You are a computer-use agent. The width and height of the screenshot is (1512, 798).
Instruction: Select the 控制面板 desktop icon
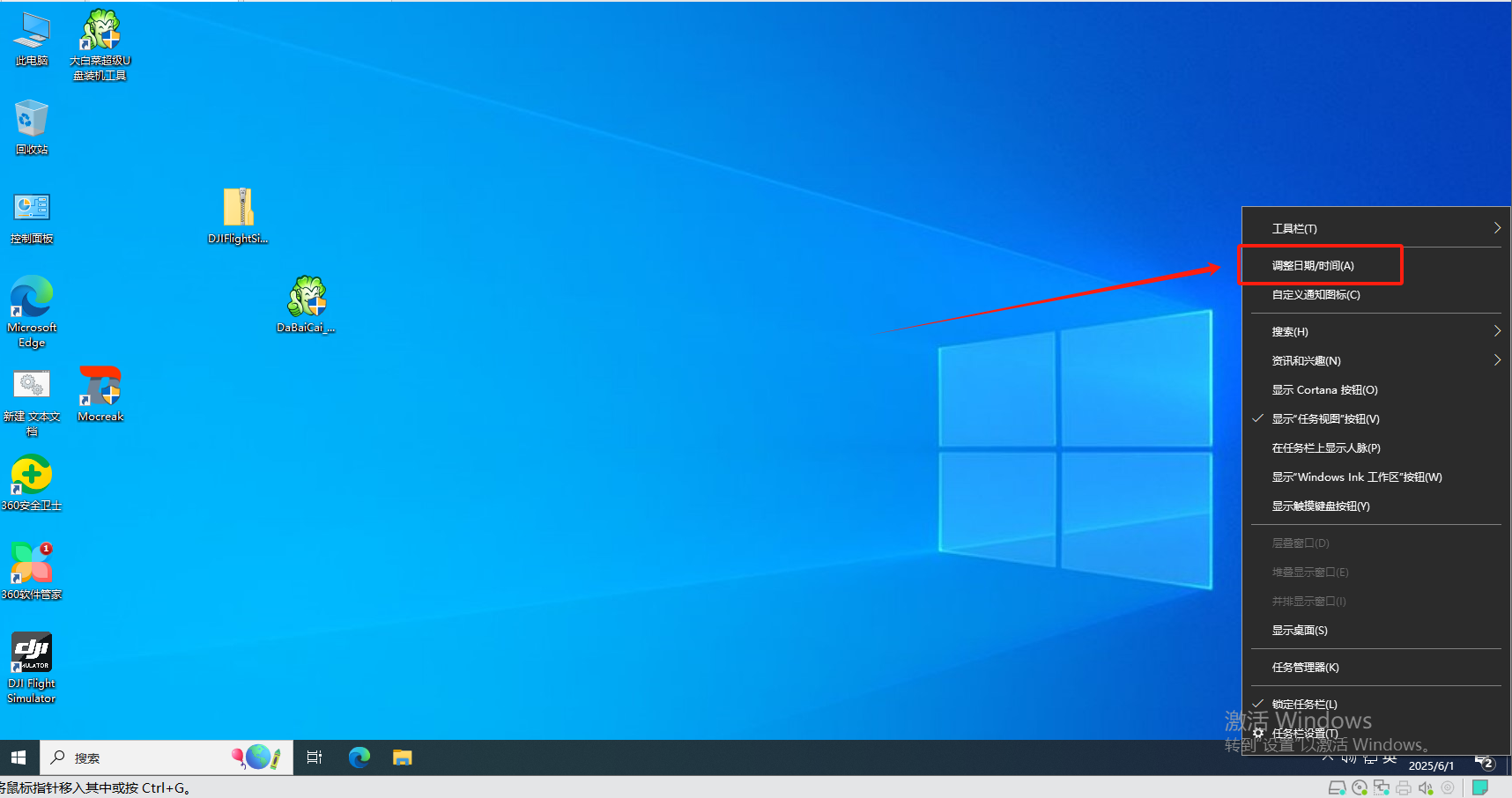(x=32, y=218)
